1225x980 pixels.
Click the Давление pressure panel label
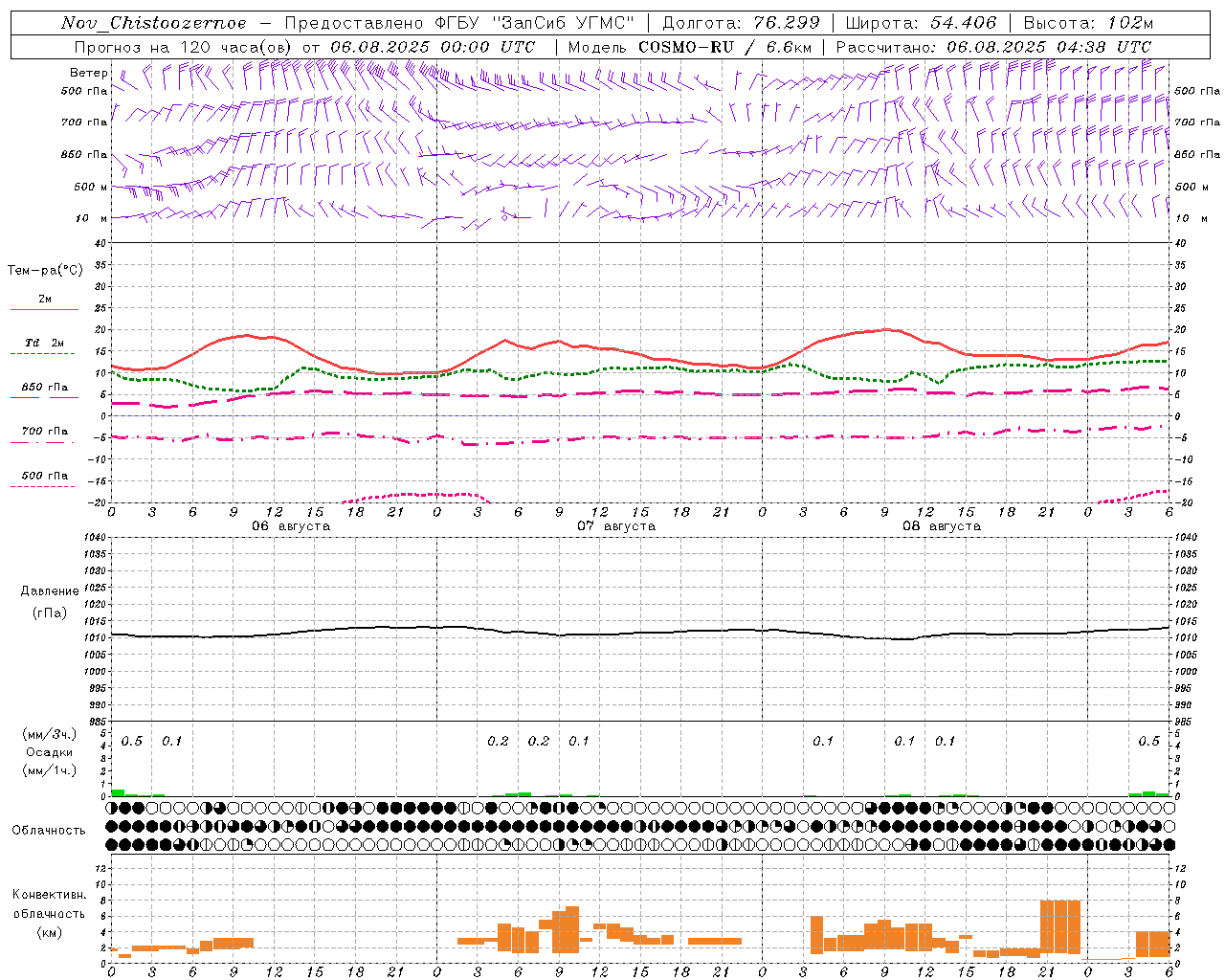click(x=50, y=591)
